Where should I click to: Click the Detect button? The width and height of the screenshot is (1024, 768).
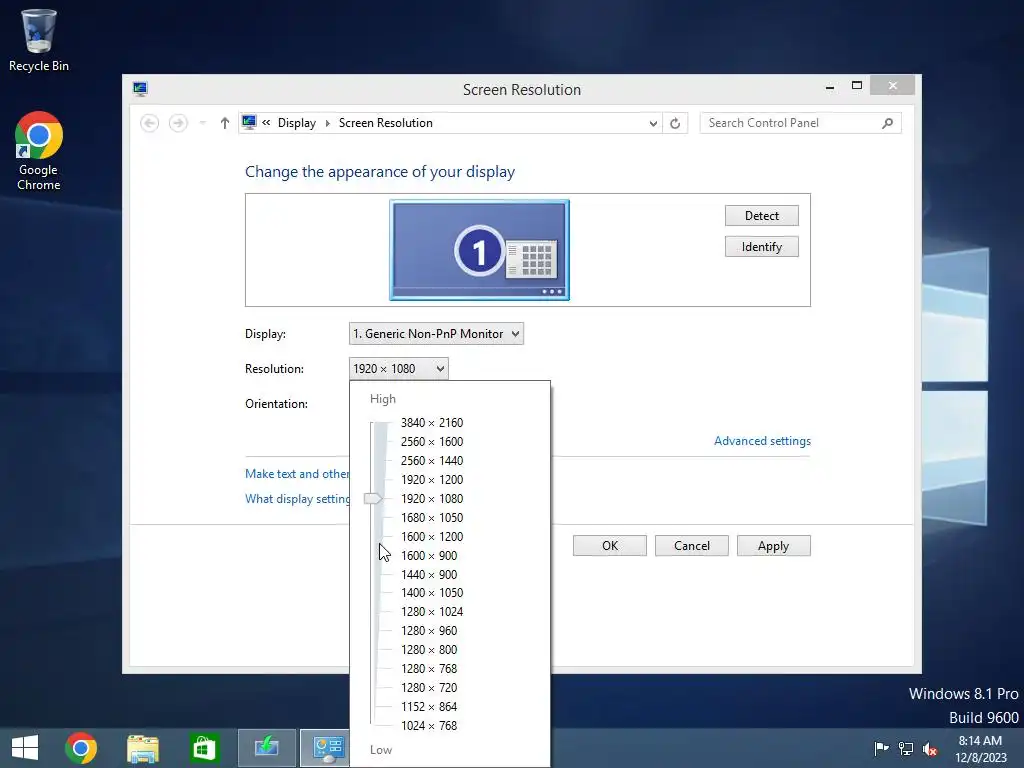(761, 216)
